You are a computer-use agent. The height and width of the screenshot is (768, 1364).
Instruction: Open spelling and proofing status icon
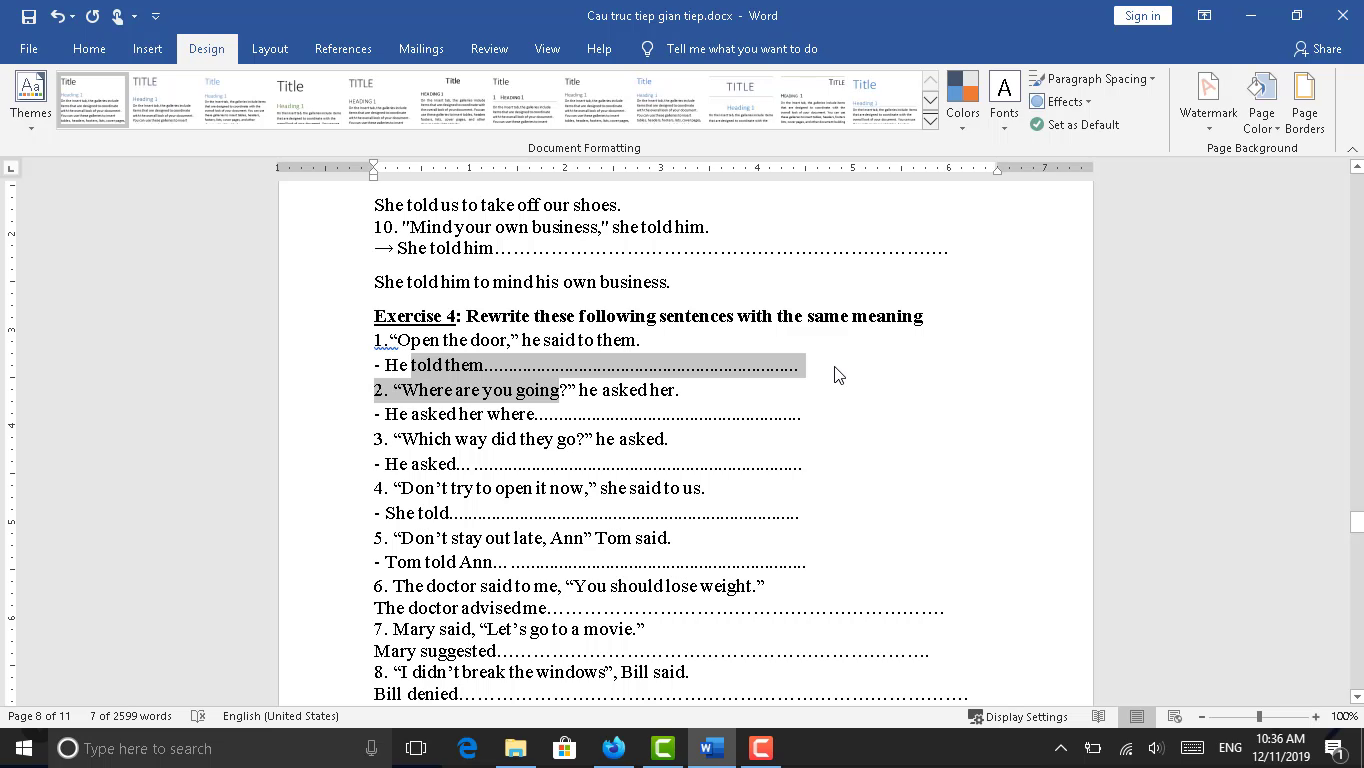click(x=198, y=716)
